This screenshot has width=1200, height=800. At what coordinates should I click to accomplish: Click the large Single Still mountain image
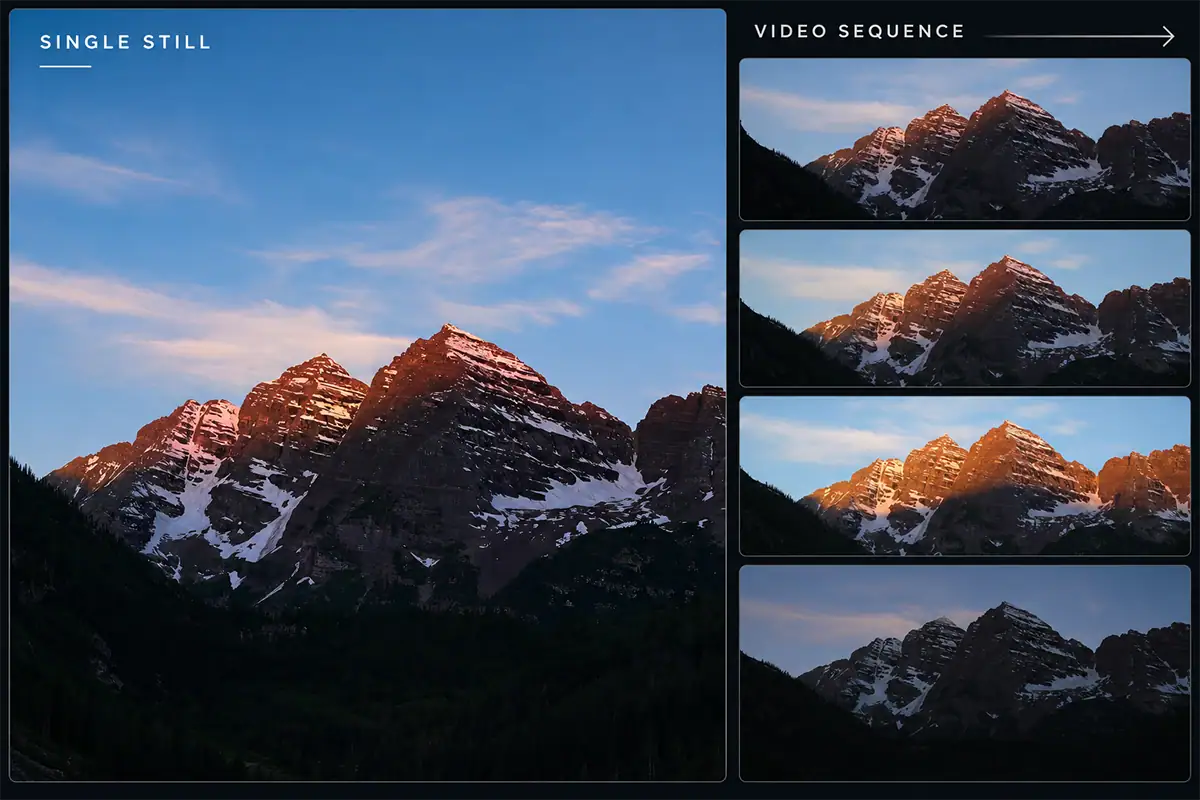click(367, 395)
